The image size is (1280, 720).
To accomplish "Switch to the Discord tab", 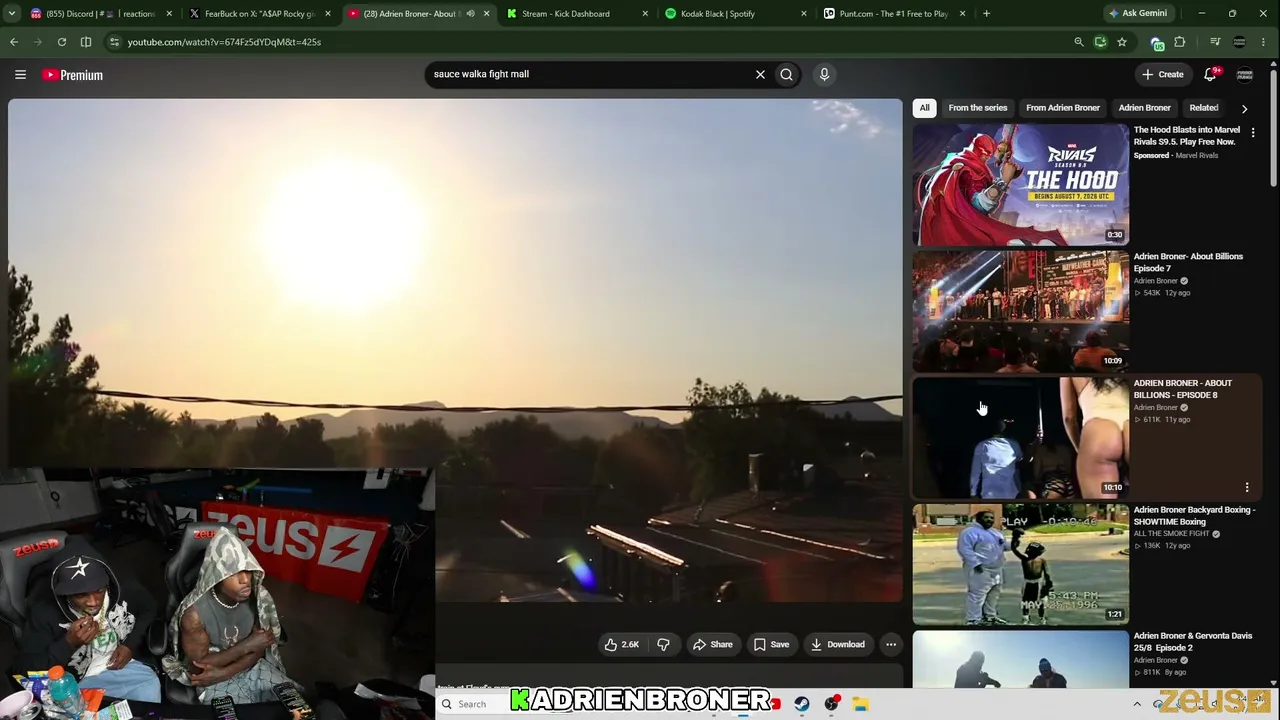I will coord(101,14).
